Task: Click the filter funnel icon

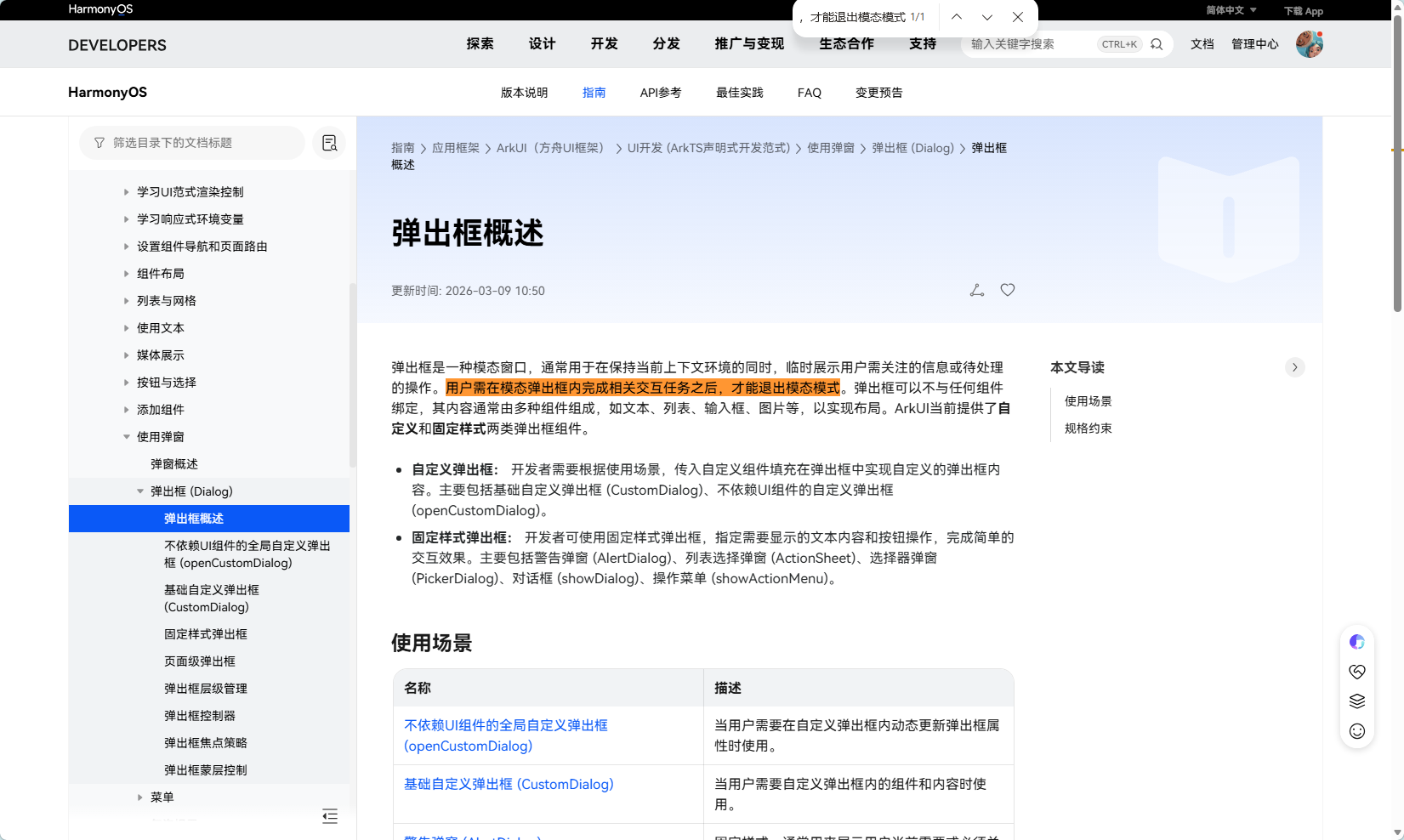Action: click(x=99, y=143)
